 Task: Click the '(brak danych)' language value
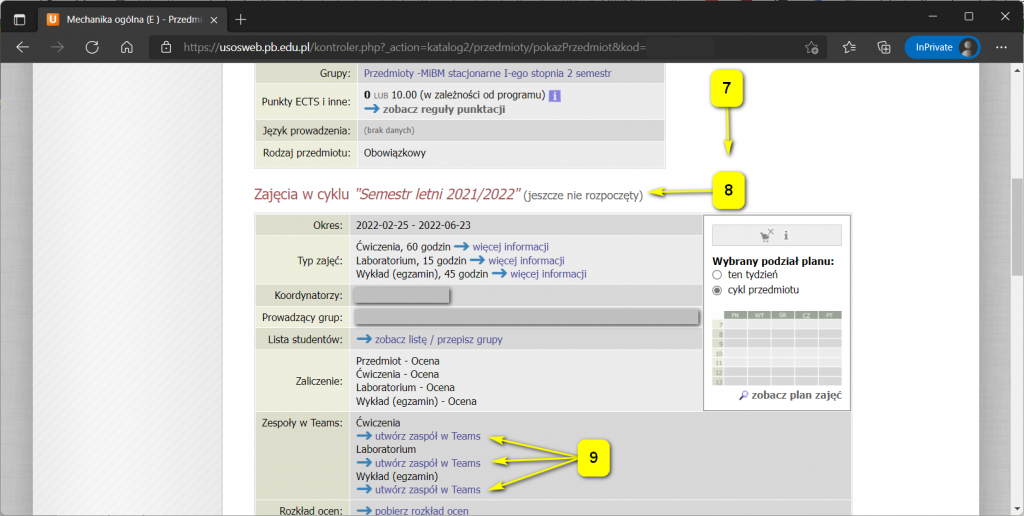[x=389, y=131]
